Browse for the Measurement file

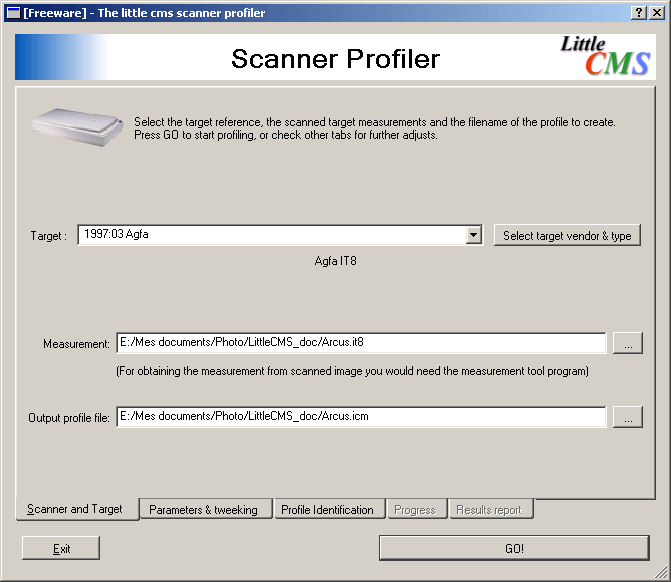628,343
